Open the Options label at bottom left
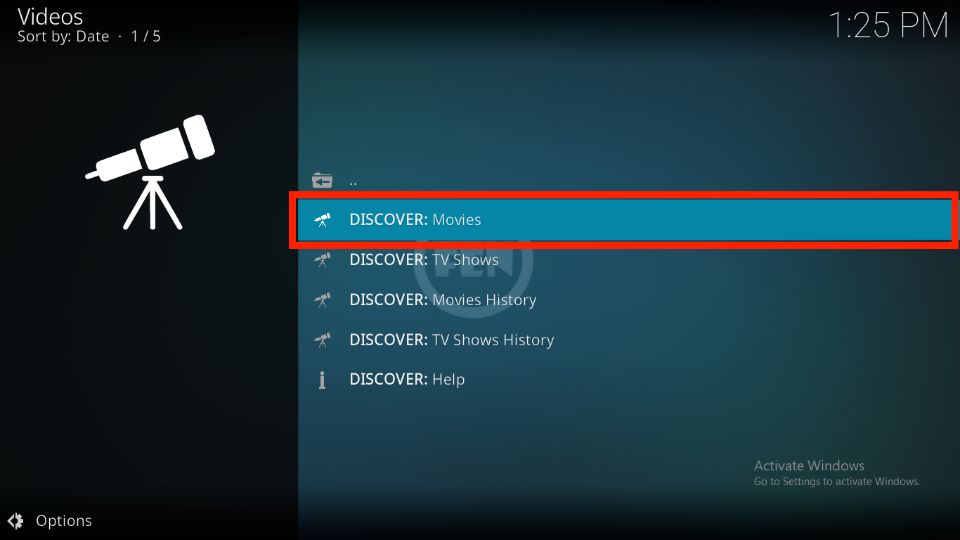 click(64, 521)
